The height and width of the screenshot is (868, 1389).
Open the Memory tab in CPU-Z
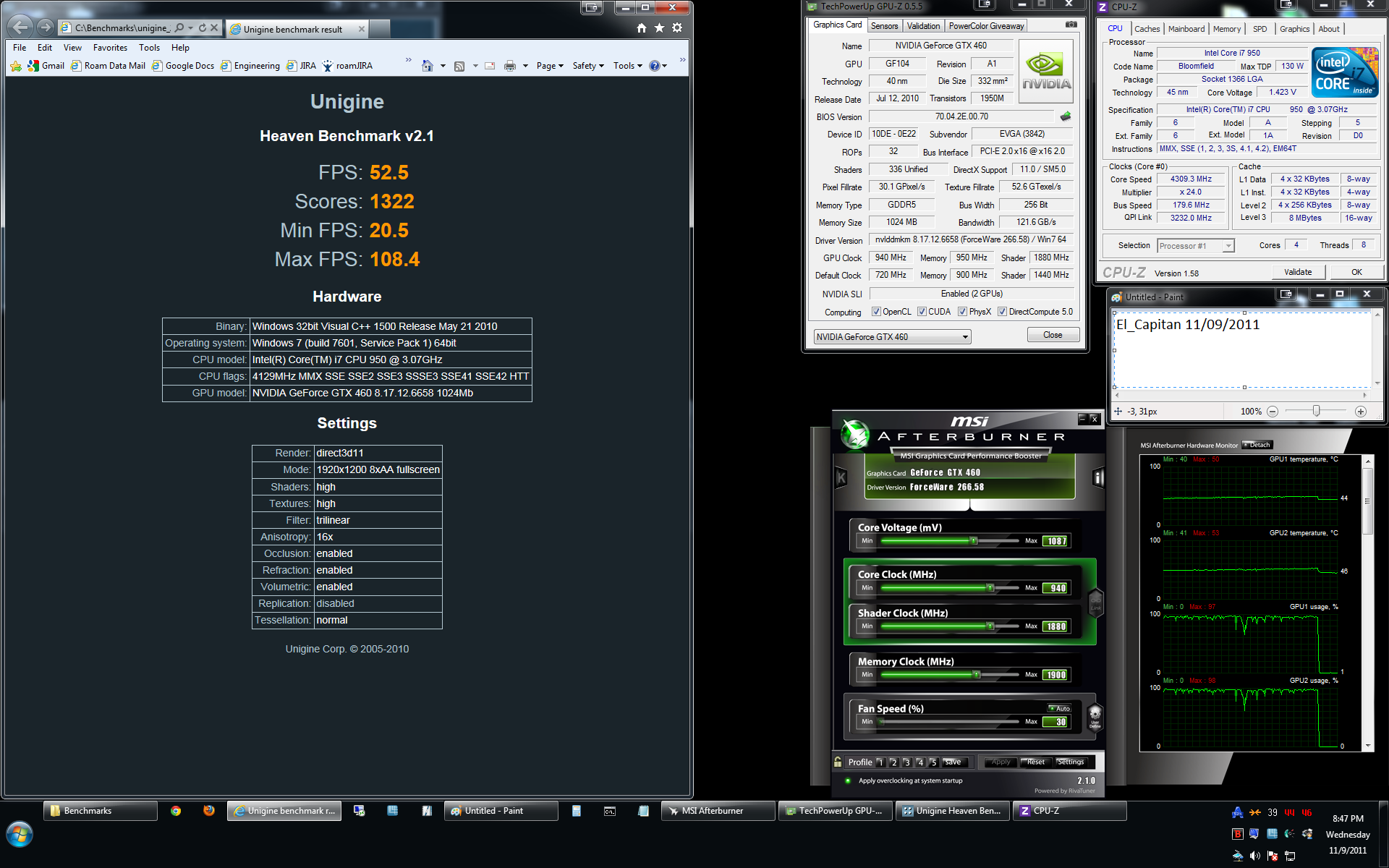pyautogui.click(x=1227, y=29)
